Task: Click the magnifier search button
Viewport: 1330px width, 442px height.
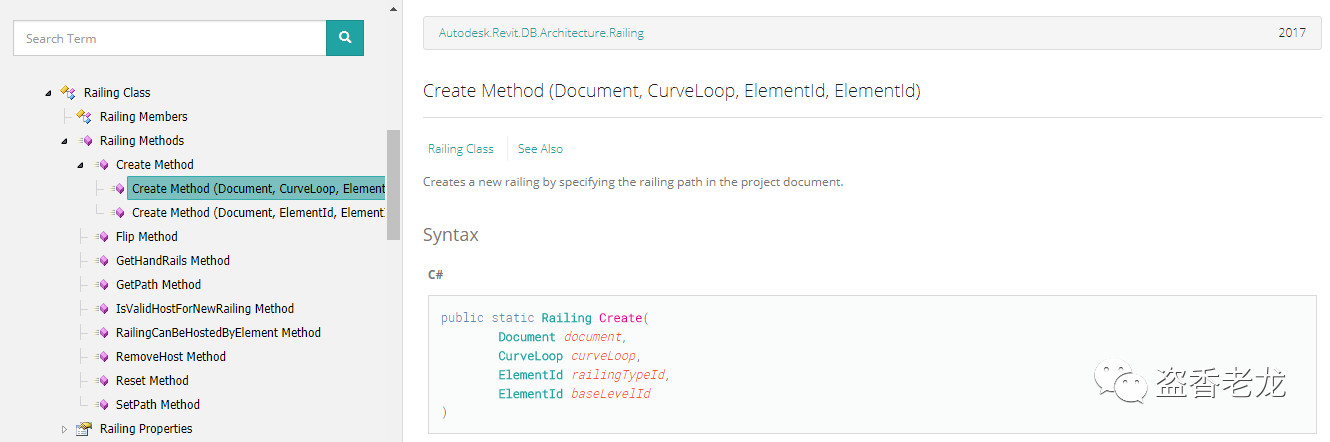Action: click(x=345, y=38)
